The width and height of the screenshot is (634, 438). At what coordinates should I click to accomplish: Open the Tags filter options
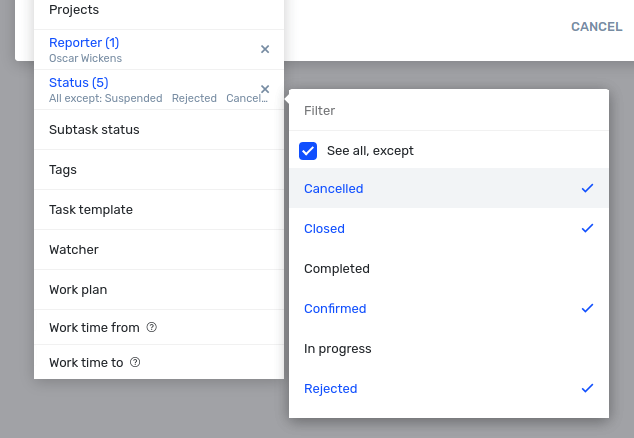click(159, 170)
